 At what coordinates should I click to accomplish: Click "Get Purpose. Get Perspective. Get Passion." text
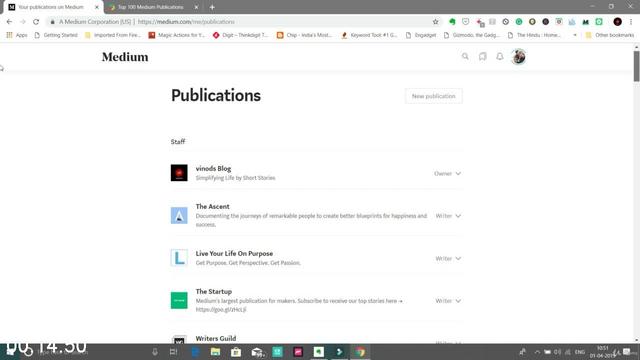[x=248, y=263]
